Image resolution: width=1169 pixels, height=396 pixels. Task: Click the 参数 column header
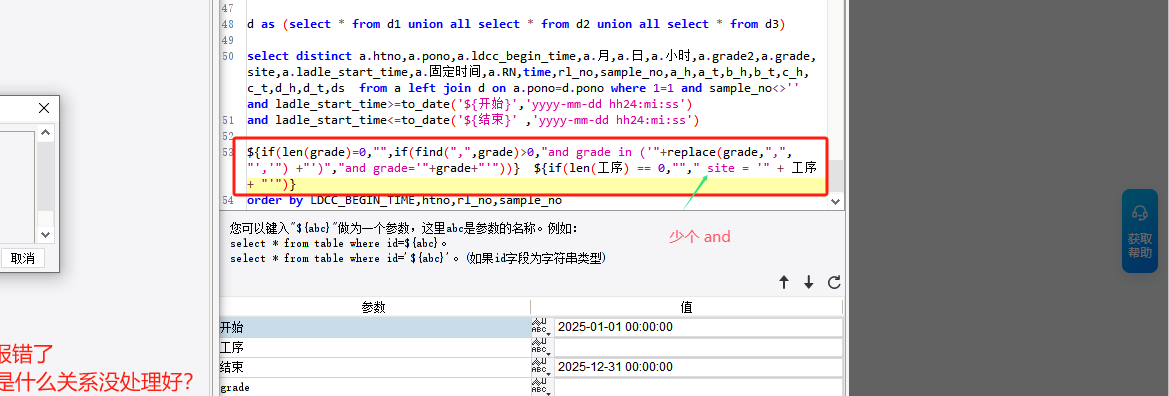point(374,307)
